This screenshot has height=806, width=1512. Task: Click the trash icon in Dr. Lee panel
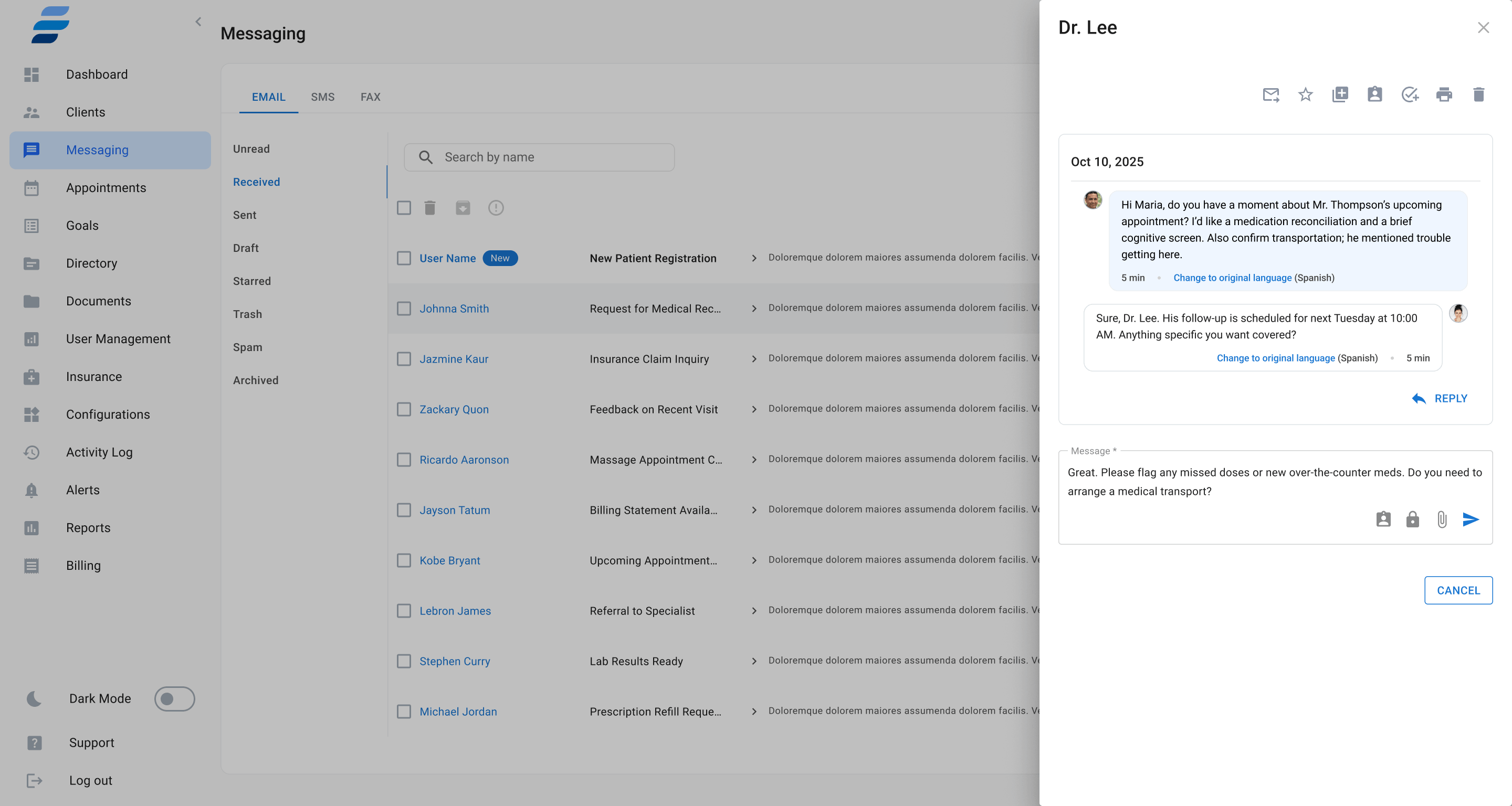click(x=1478, y=94)
